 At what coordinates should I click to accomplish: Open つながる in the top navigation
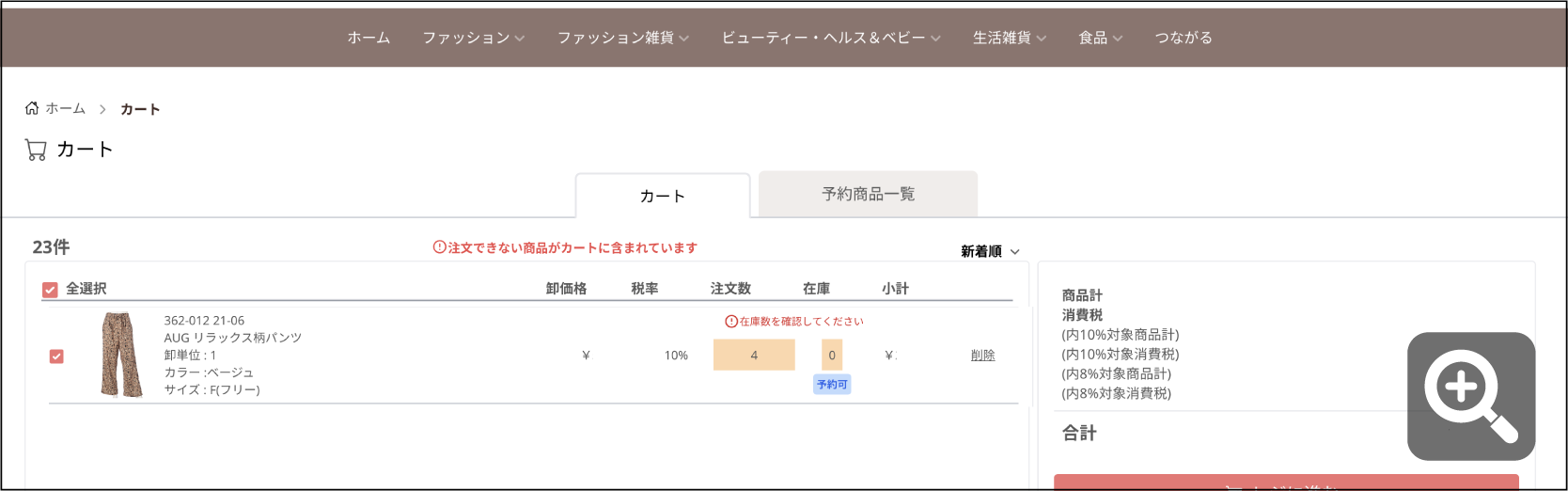tap(1184, 38)
